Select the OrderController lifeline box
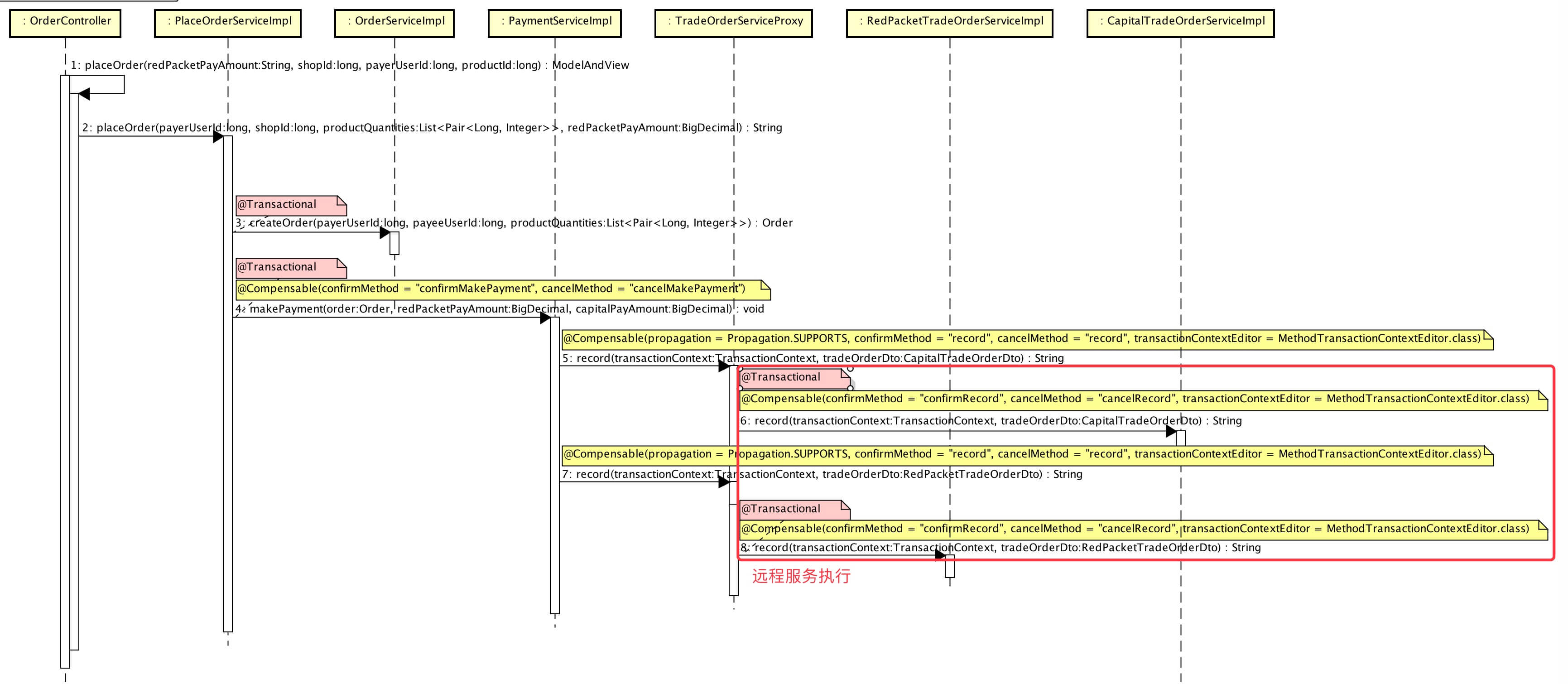The image size is (1568, 684). click(65, 23)
